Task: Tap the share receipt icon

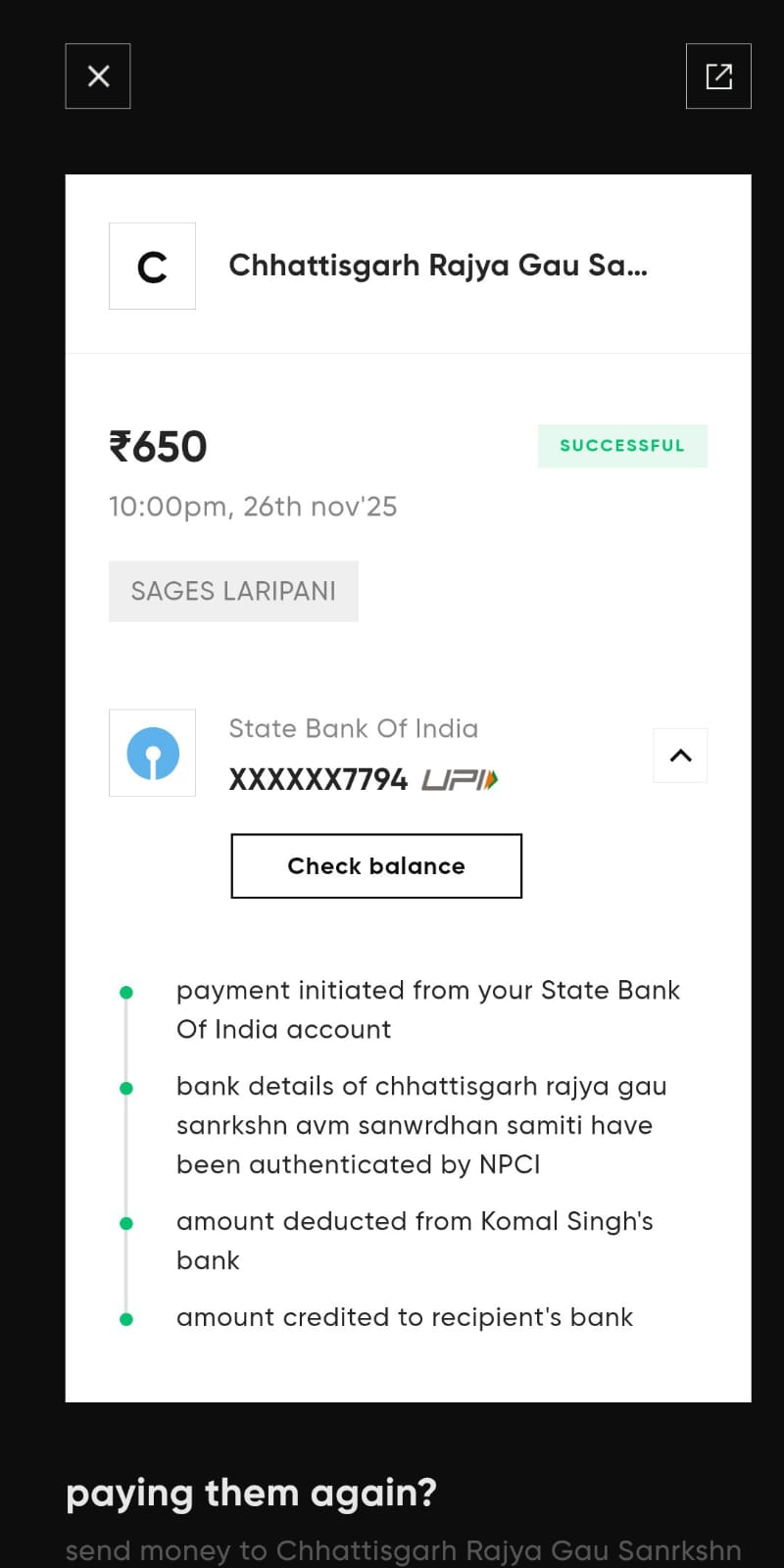Action: 718,76
